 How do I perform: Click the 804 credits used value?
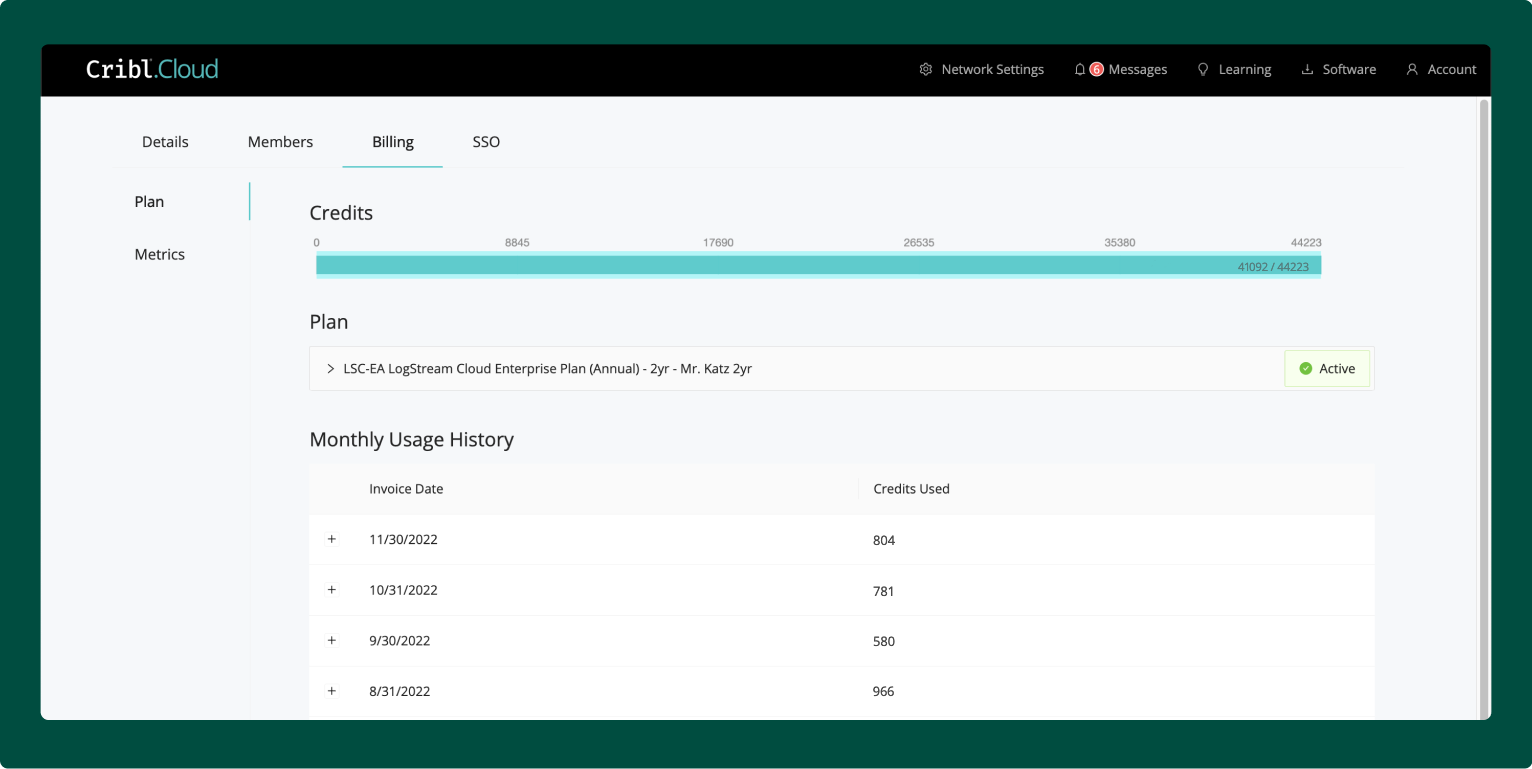pos(884,540)
